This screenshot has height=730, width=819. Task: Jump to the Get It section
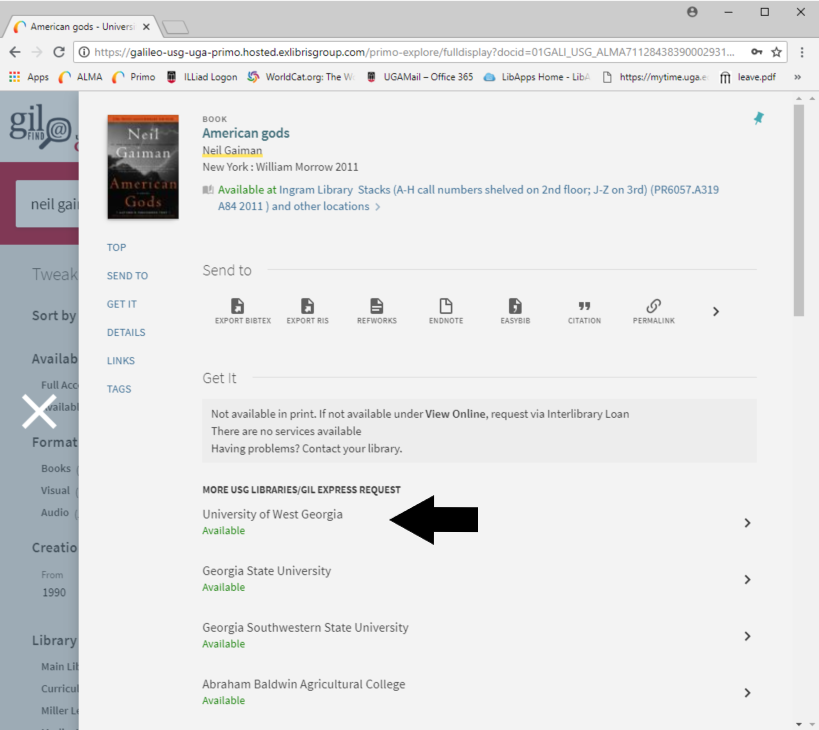click(x=122, y=304)
